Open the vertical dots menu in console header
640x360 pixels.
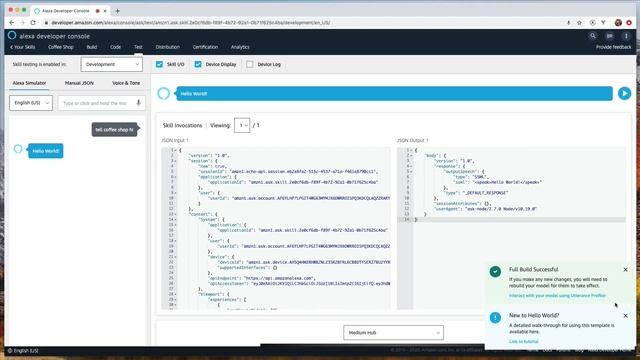click(626, 36)
